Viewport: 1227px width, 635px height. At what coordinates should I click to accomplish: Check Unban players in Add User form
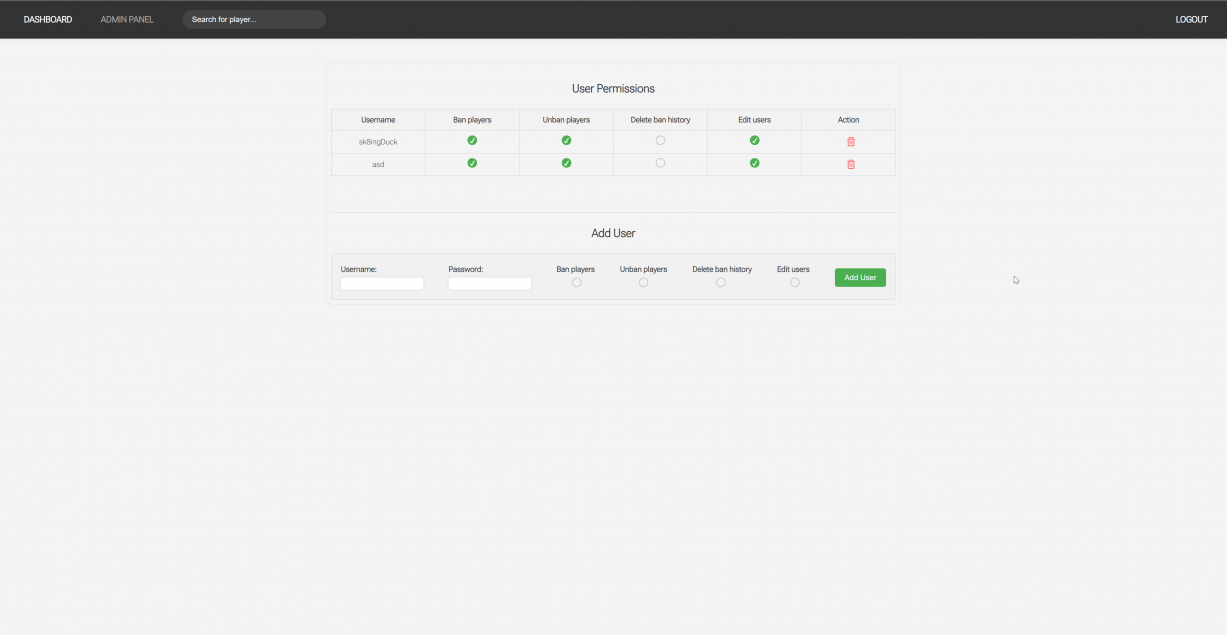[x=643, y=282]
